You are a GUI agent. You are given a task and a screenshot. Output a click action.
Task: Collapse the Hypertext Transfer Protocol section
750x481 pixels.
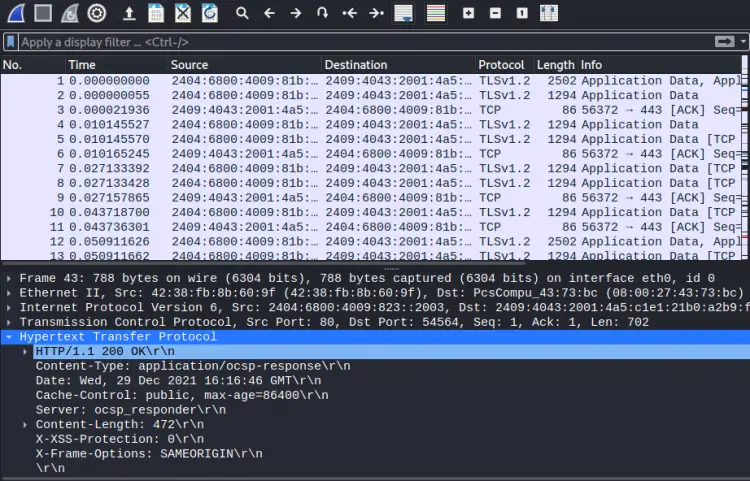[x=9, y=337]
